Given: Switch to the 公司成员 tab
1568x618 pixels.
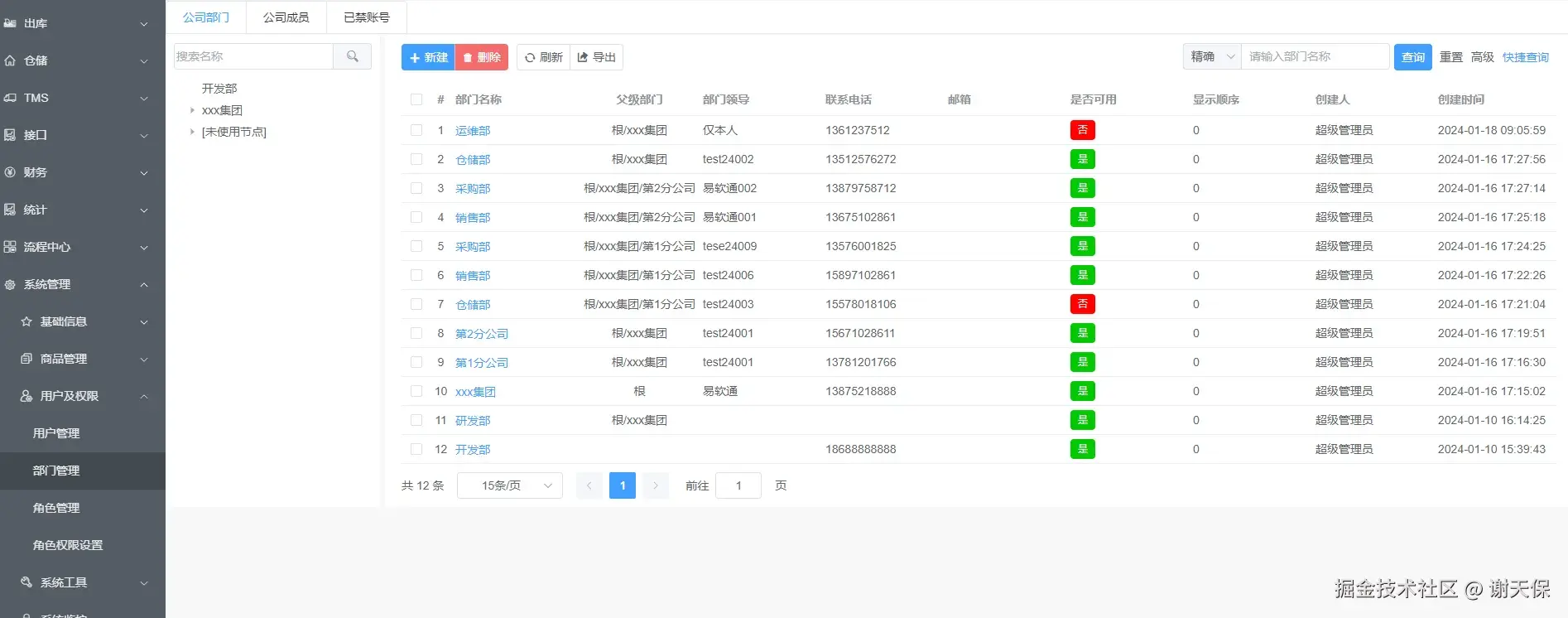Looking at the screenshot, I should coord(286,17).
